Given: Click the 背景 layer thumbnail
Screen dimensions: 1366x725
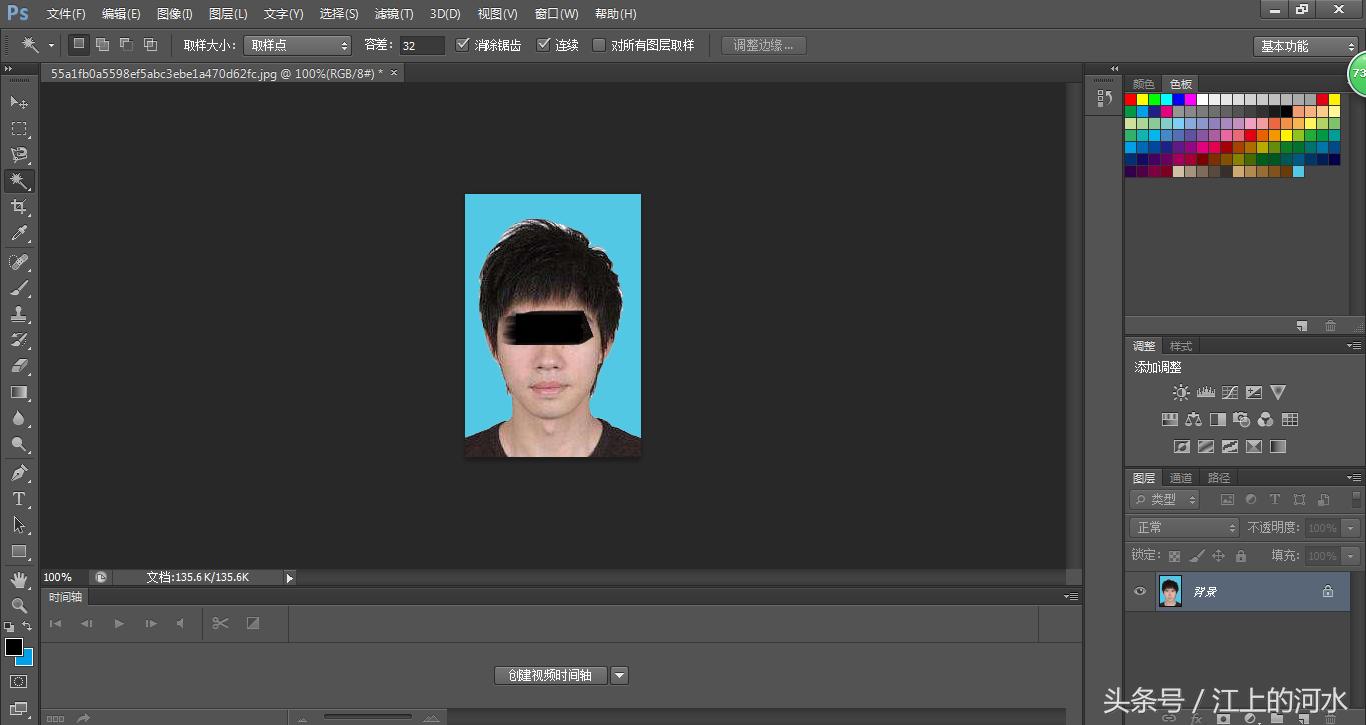Looking at the screenshot, I should 1170,591.
